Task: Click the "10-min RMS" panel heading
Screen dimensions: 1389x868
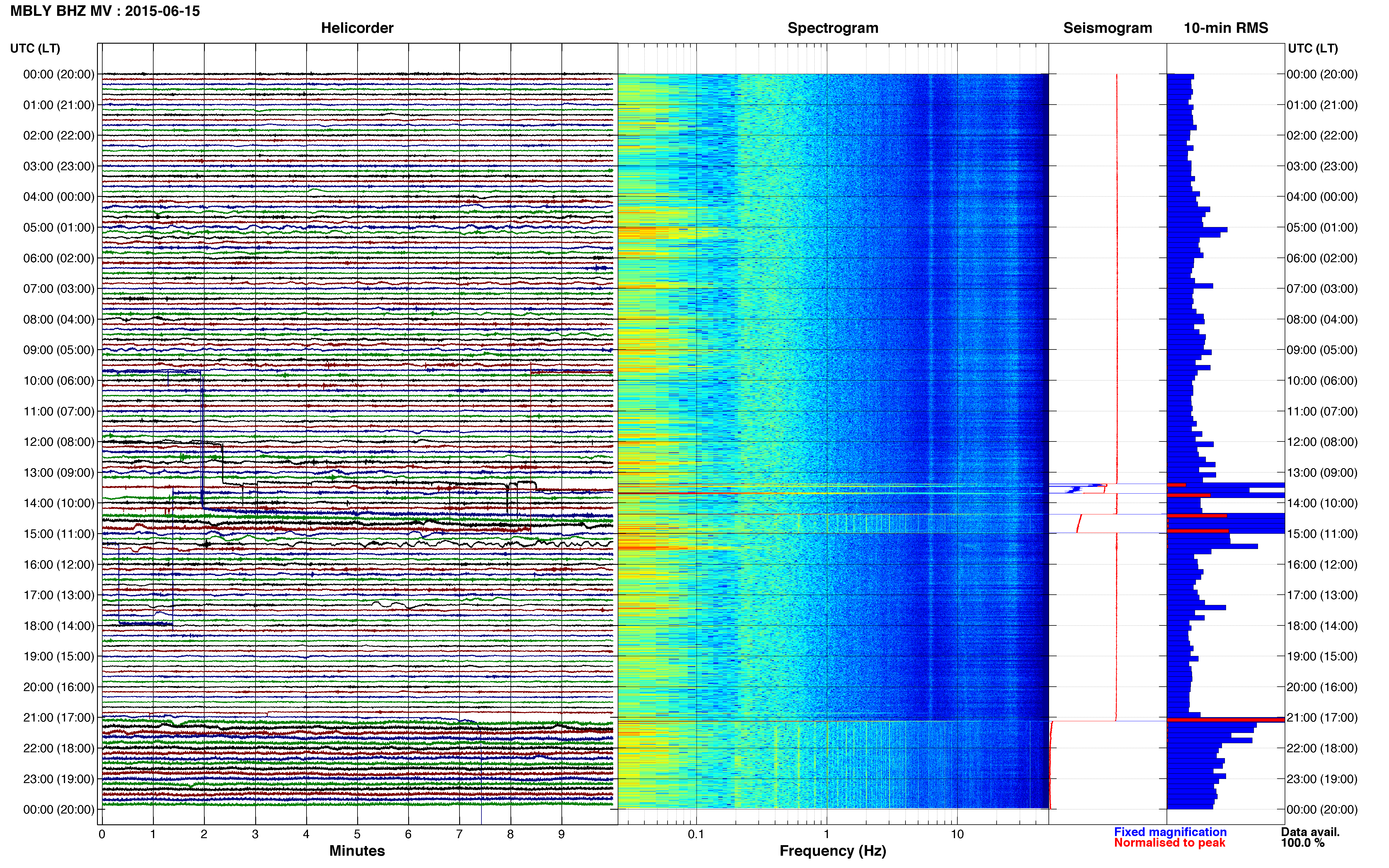Action: [1226, 28]
